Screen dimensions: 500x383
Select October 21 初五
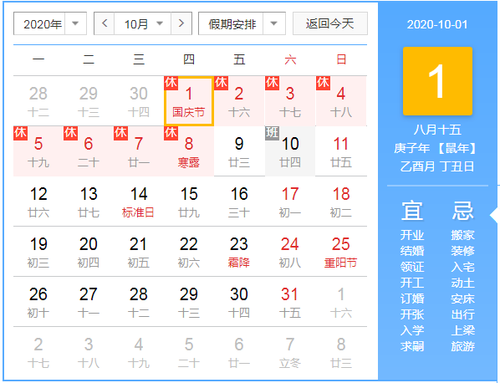click(139, 252)
